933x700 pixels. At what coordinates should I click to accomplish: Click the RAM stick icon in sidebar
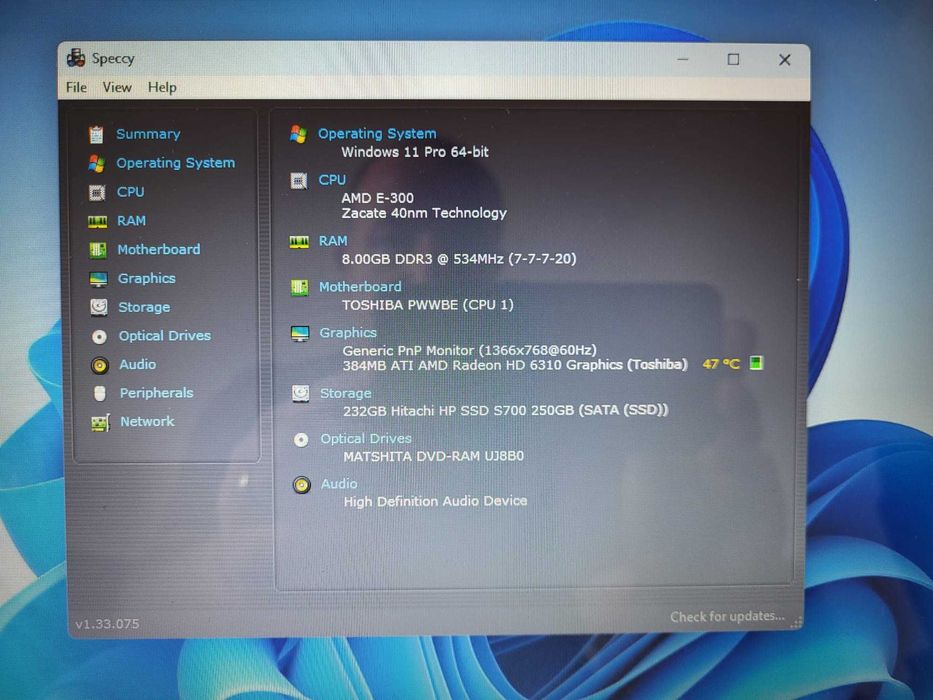97,221
